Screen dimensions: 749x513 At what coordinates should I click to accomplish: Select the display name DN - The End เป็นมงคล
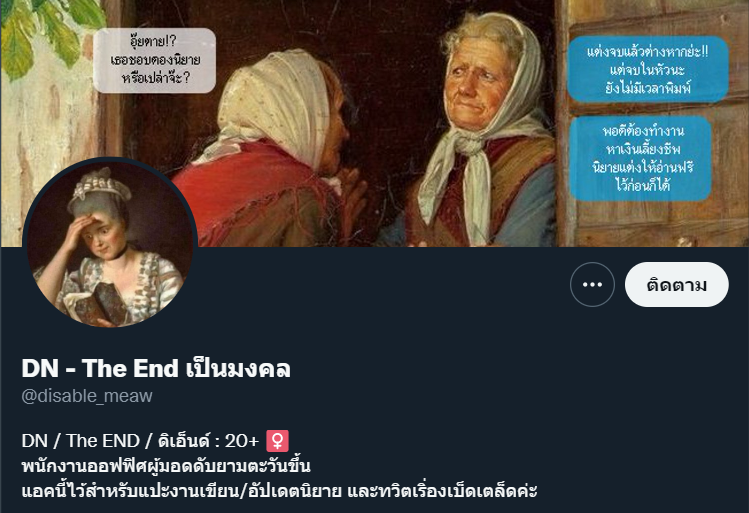coord(156,368)
